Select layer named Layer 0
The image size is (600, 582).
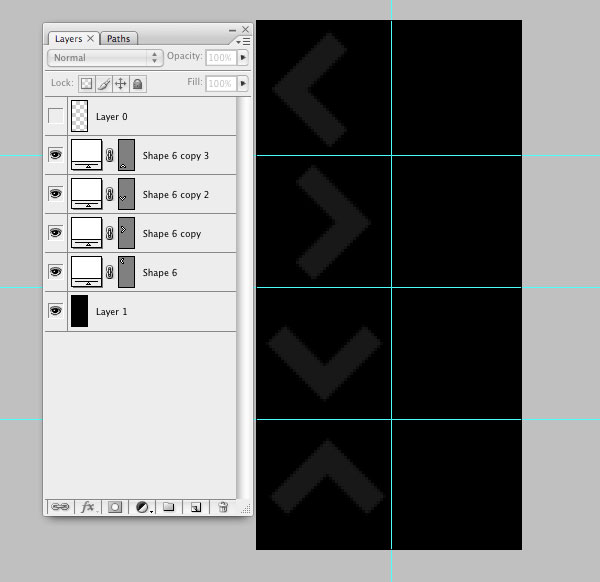pos(111,117)
